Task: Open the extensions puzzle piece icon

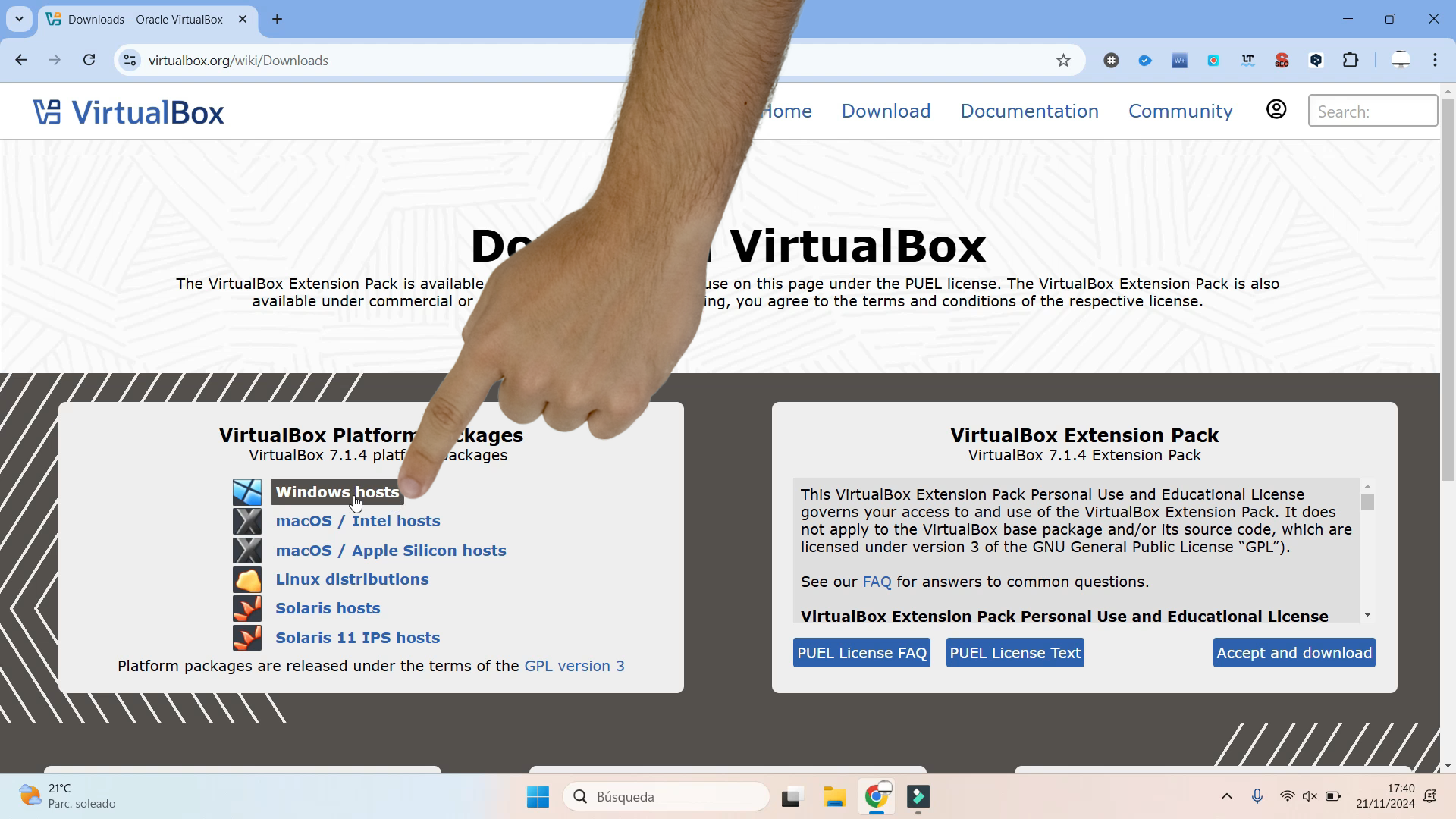Action: (1352, 60)
